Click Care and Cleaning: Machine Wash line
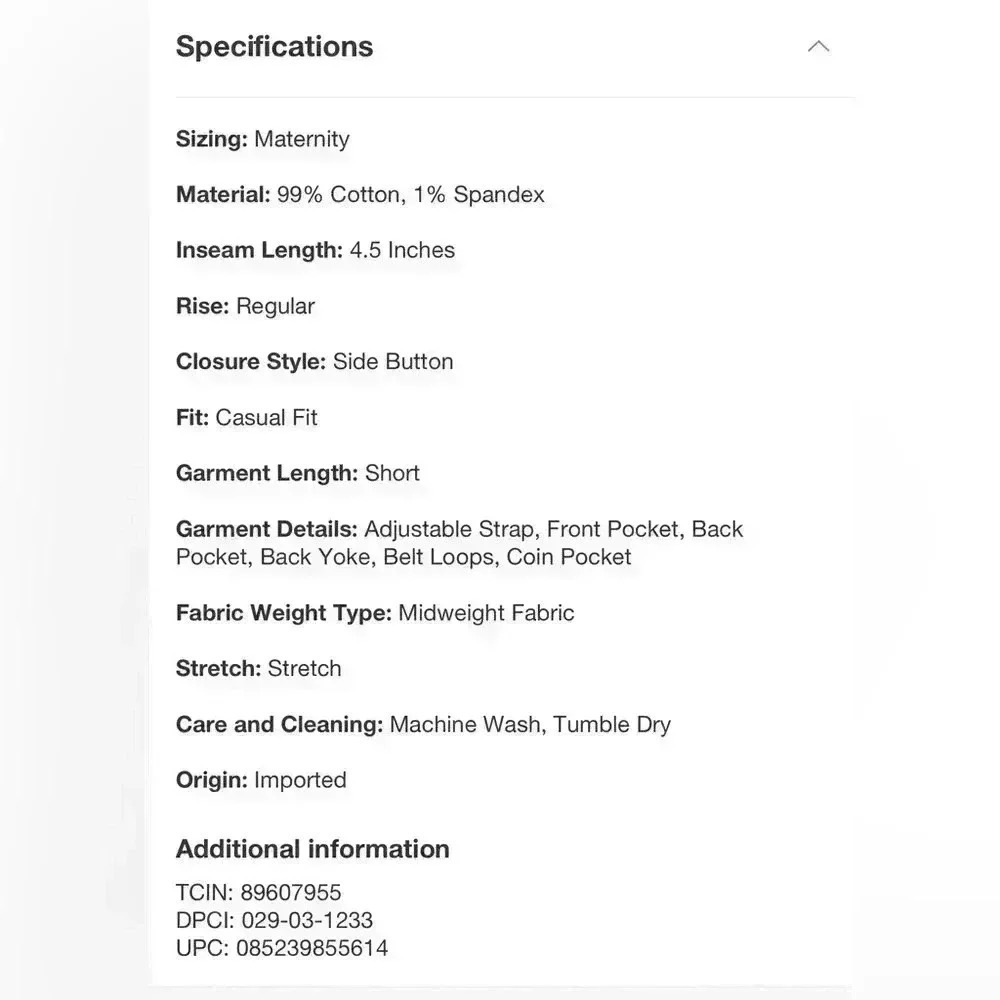The height and width of the screenshot is (1000, 1000). 423,724
